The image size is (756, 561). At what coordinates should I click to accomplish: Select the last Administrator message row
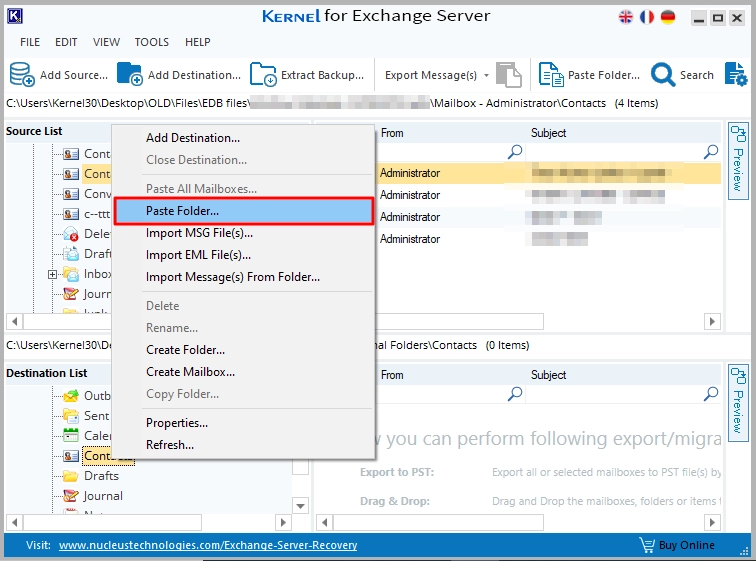(547, 239)
